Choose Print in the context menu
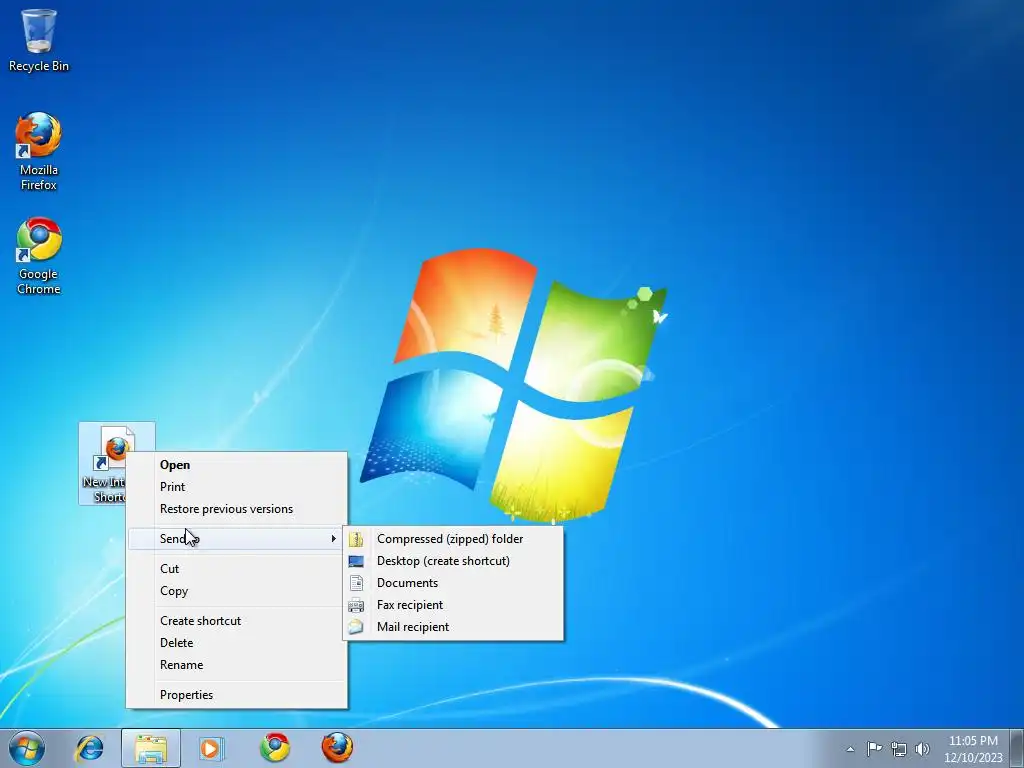The image size is (1024, 768). coord(236,487)
